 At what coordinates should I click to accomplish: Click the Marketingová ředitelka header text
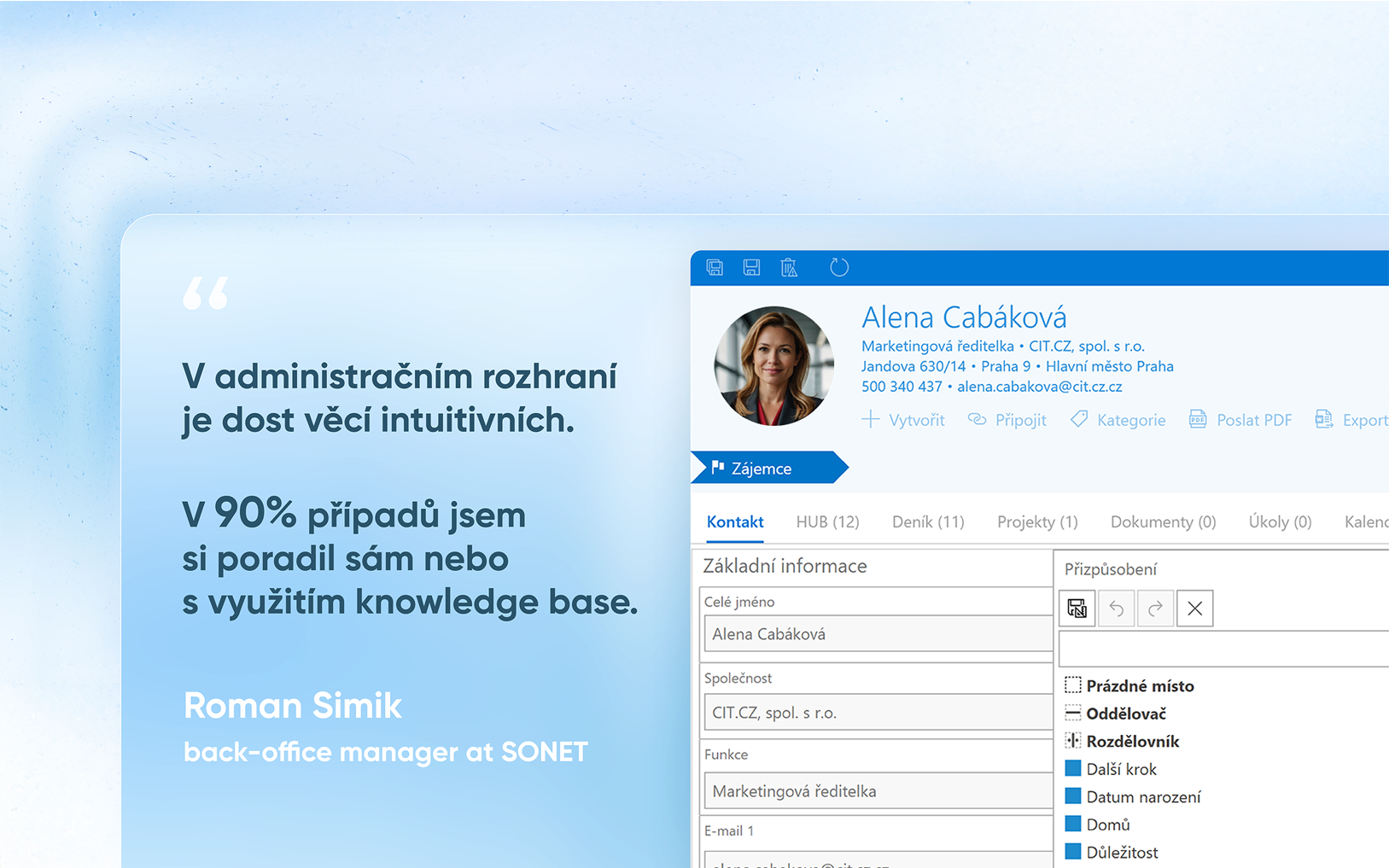[937, 346]
